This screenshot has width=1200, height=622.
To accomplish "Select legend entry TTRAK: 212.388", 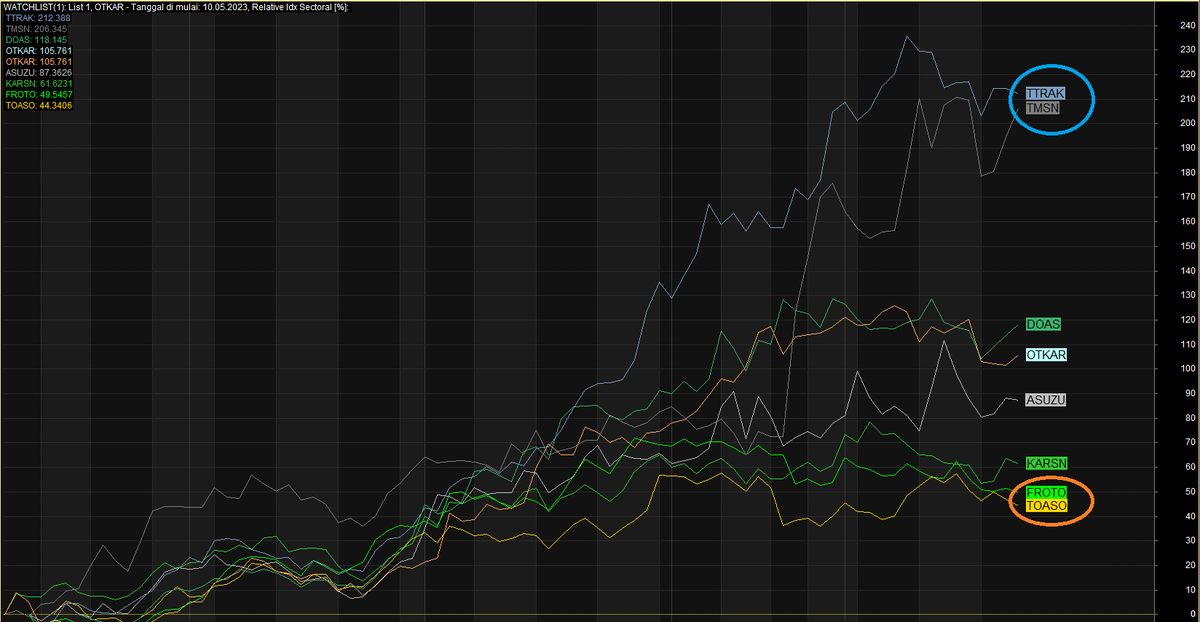I will point(38,18).
